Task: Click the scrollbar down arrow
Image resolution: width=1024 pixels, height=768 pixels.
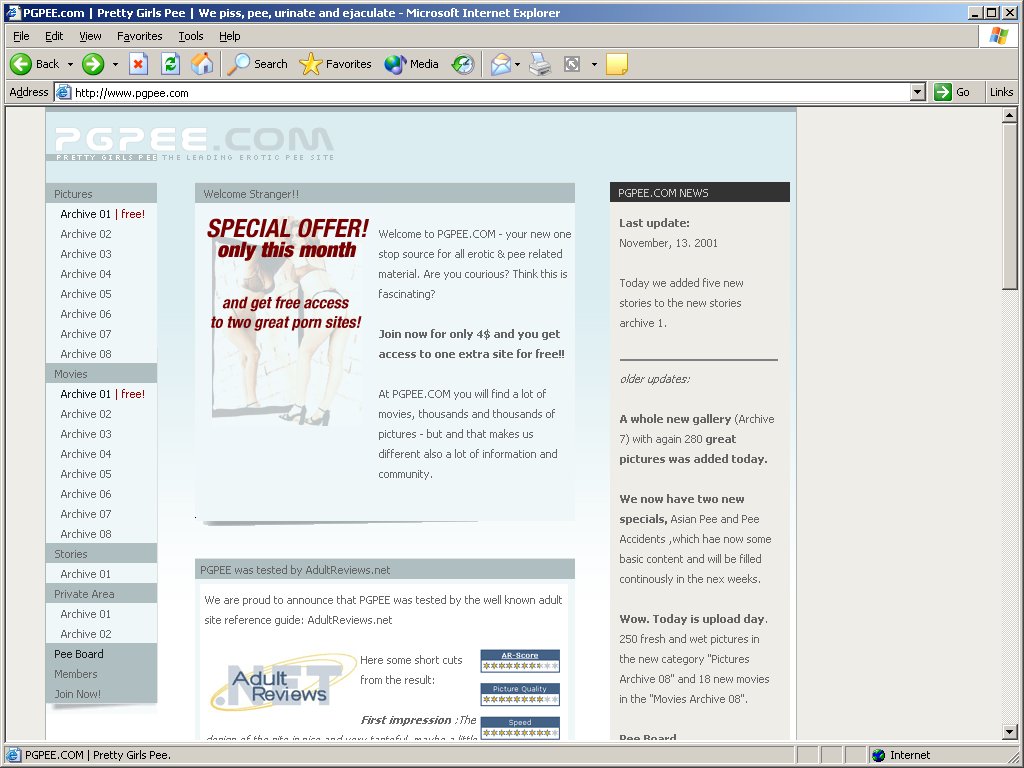Action: (1009, 732)
